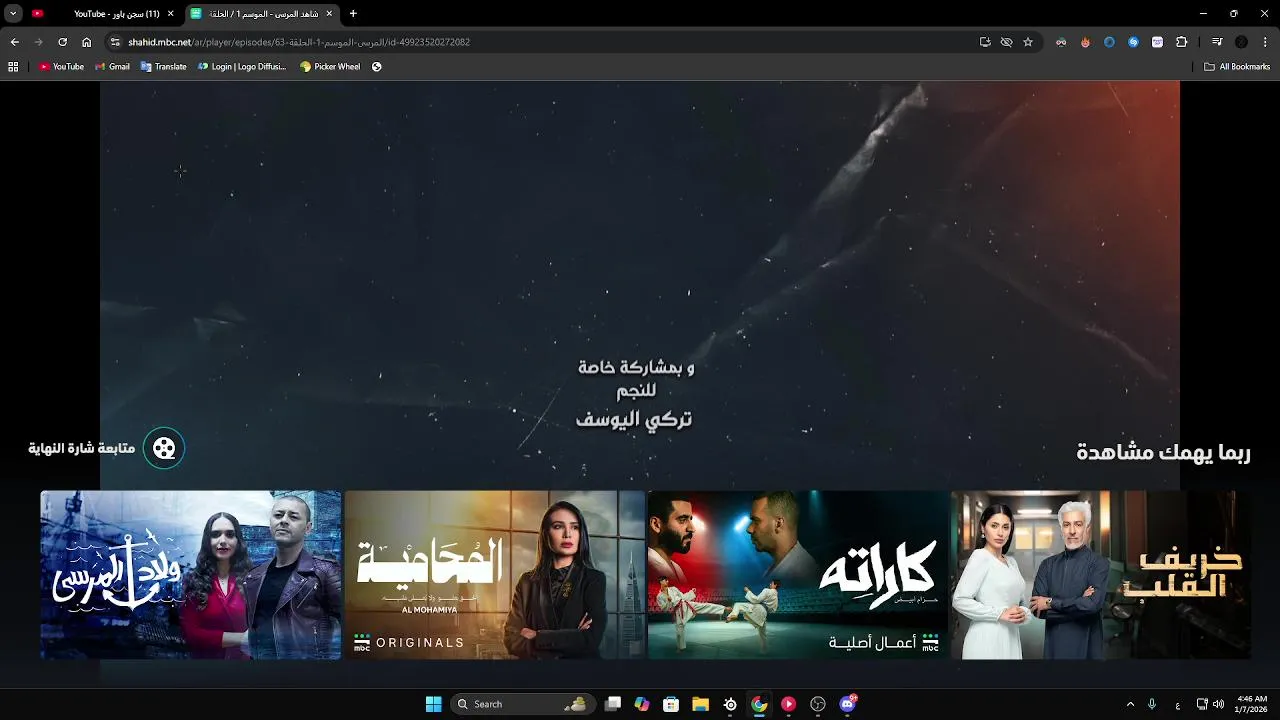Bookmark this page with star icon
This screenshot has height=720, width=1280.
pyautogui.click(x=1027, y=42)
